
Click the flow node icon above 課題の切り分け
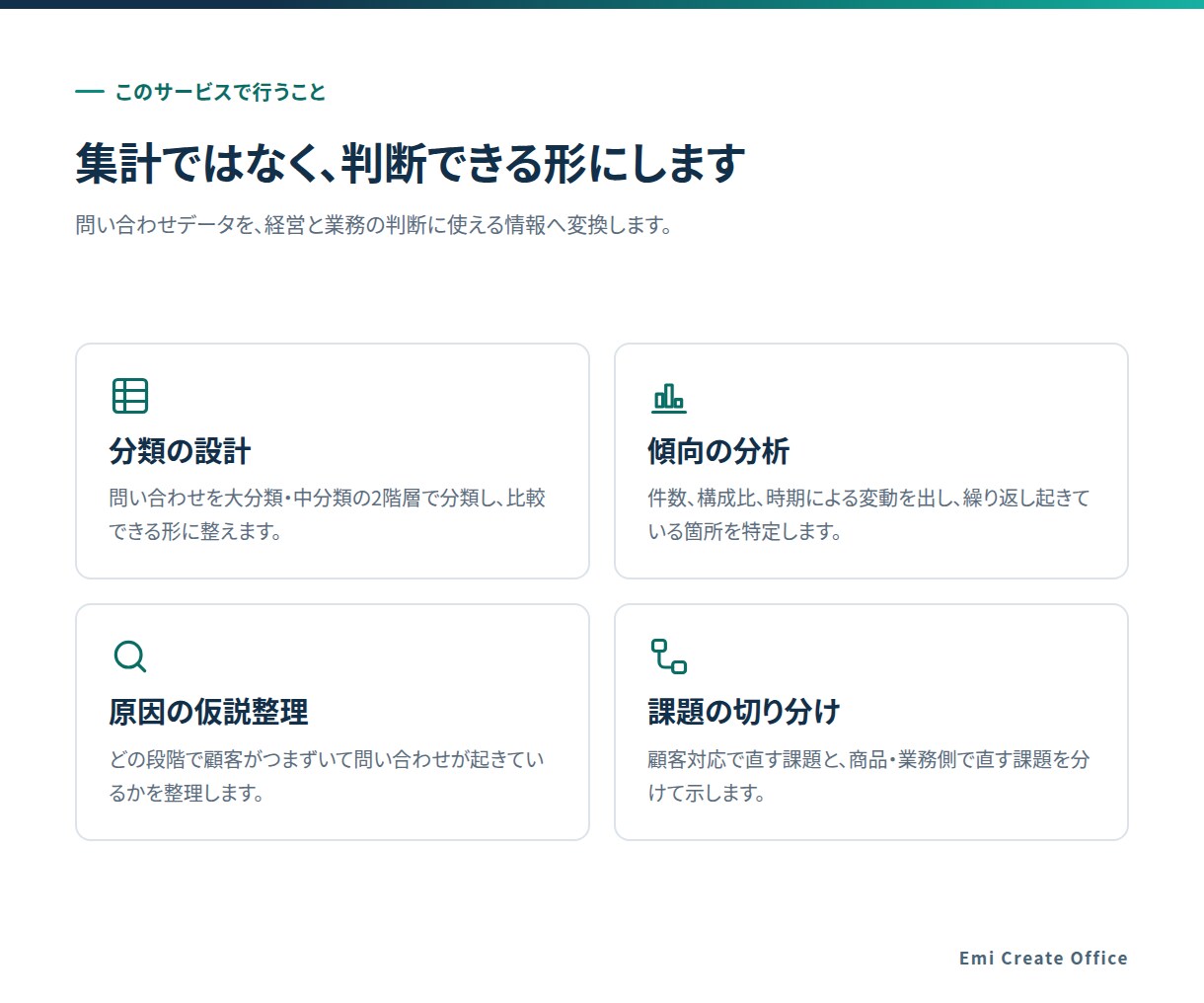669,656
